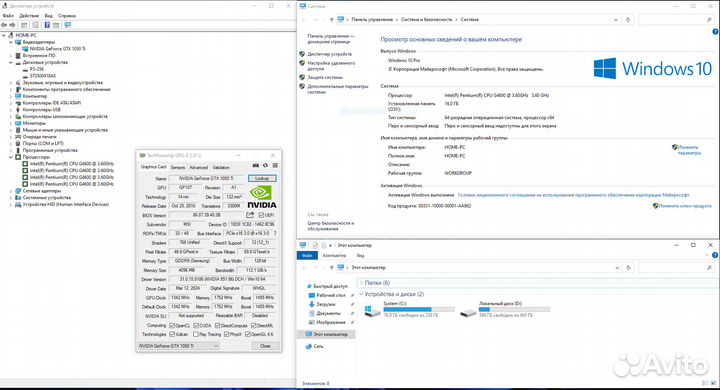
Task: Switch to the Advanced tab in GPU-Z
Action: pyautogui.click(x=199, y=168)
